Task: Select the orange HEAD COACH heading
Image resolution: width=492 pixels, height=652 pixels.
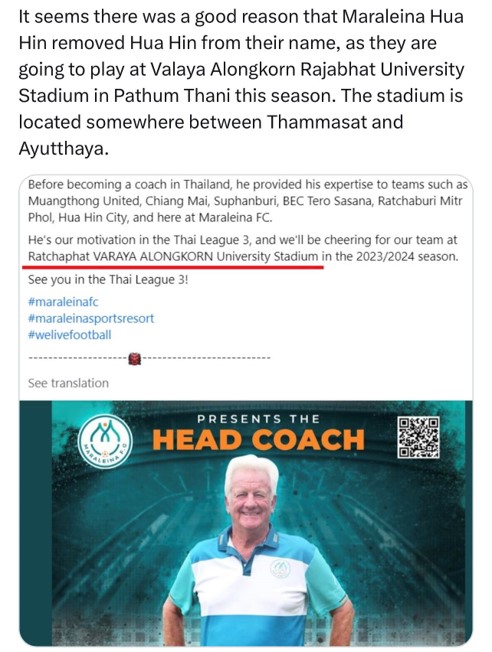Action: pyautogui.click(x=258, y=440)
